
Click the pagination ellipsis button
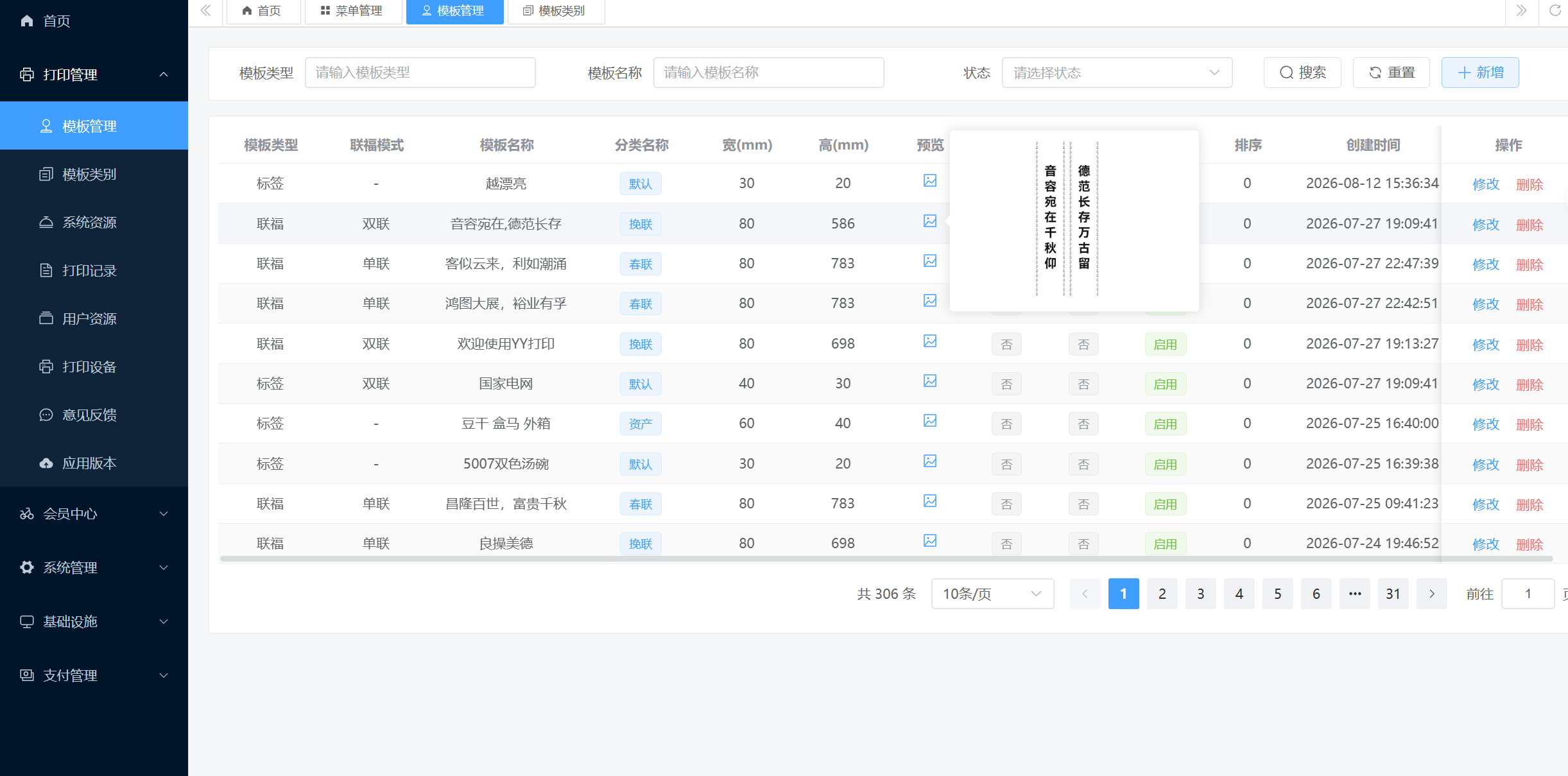click(1354, 594)
